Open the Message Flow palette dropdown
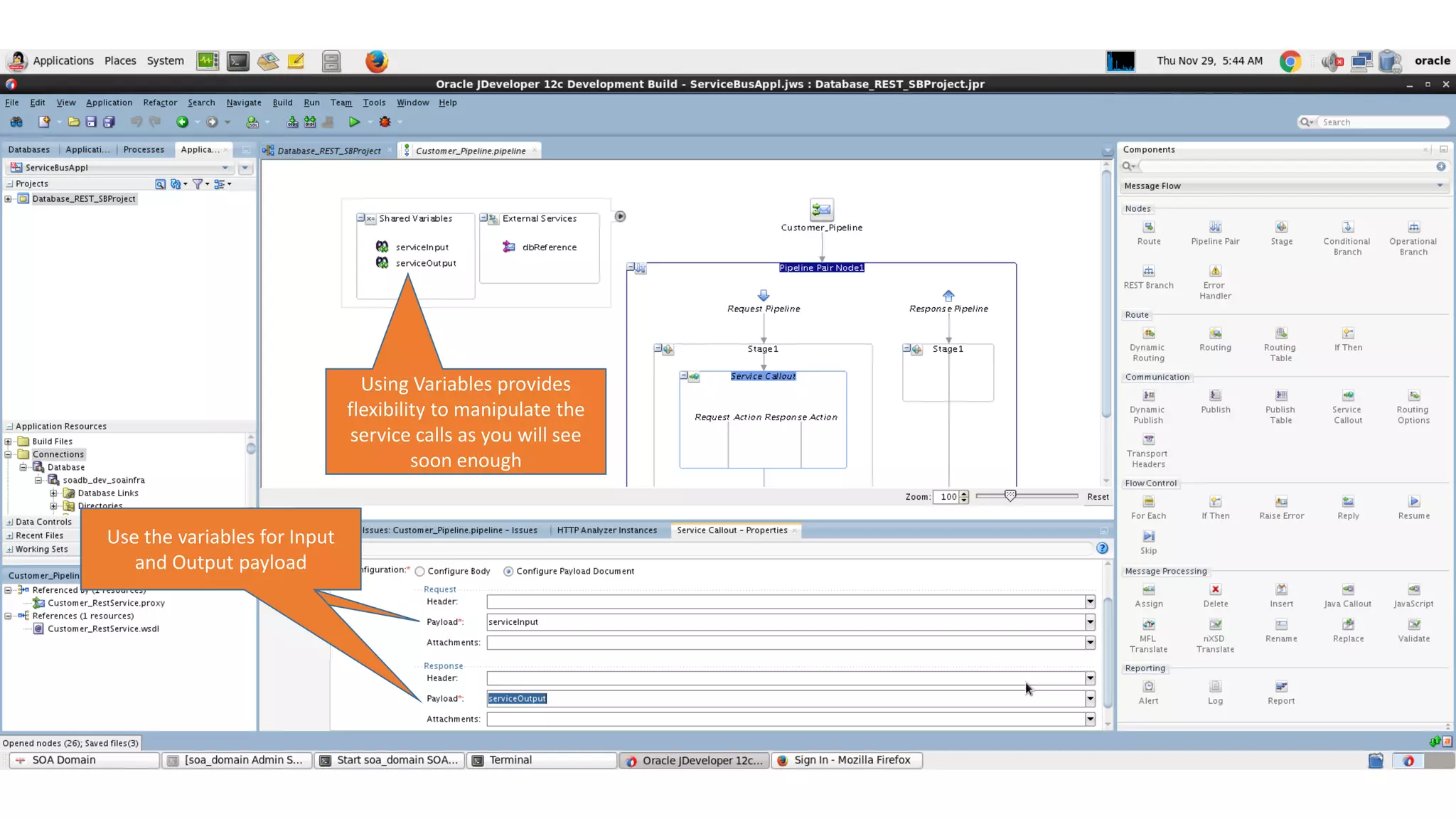The width and height of the screenshot is (1456, 819). (1440, 186)
